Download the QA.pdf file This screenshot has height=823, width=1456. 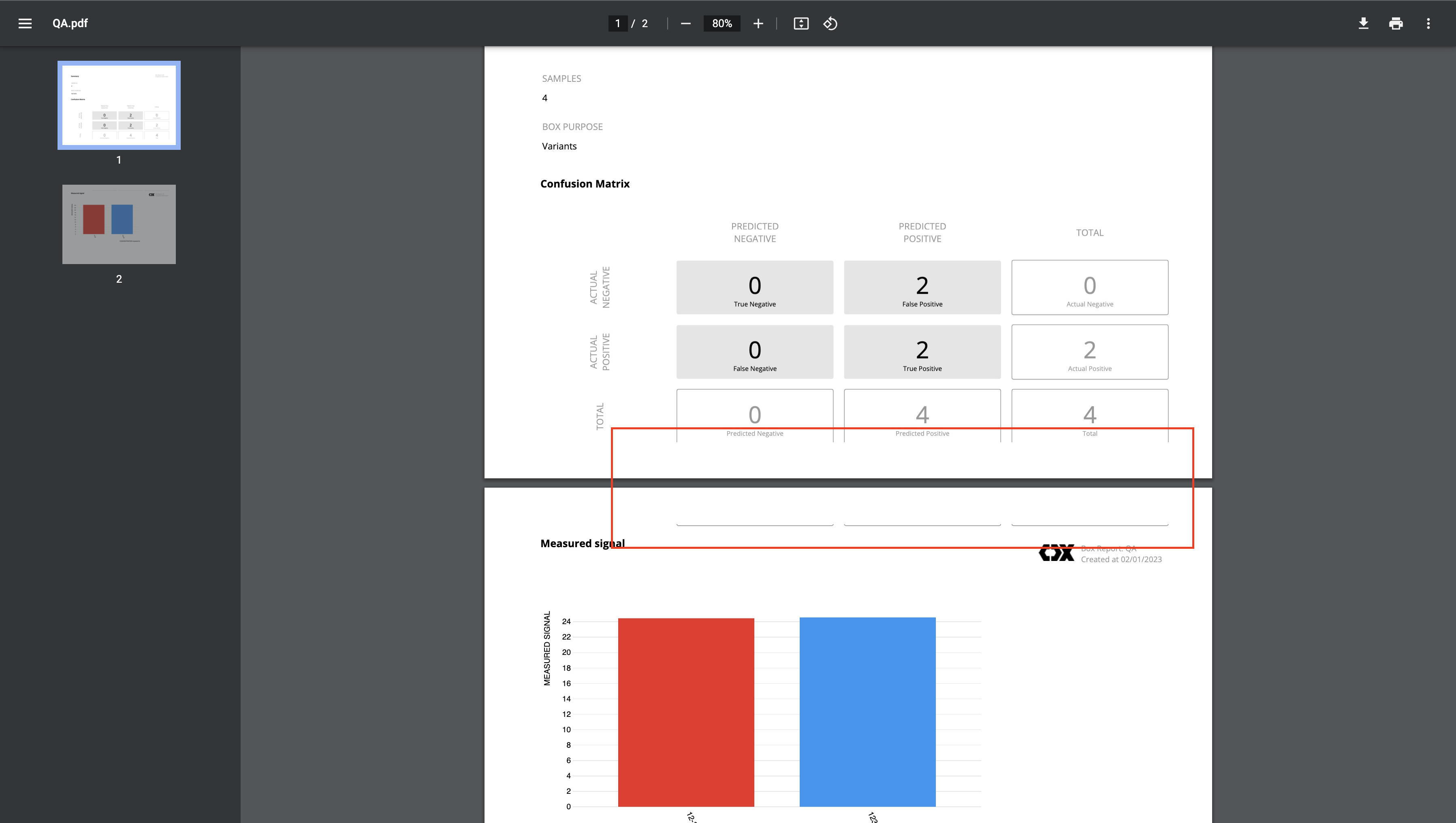[x=1363, y=23]
